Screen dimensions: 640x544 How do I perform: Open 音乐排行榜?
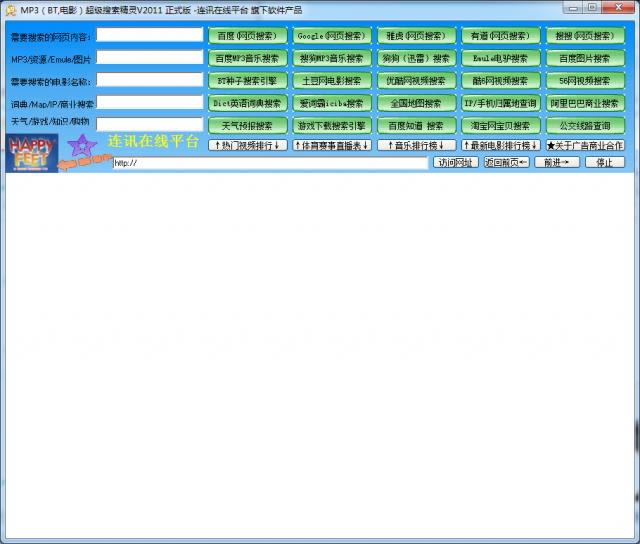point(416,145)
